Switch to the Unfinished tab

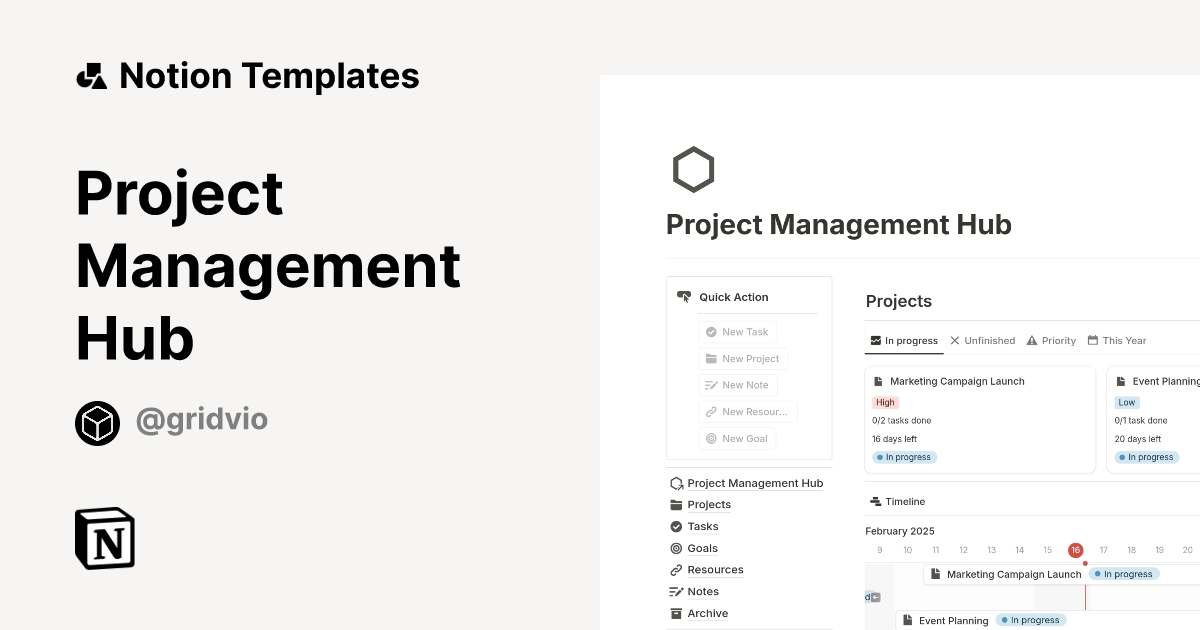982,340
